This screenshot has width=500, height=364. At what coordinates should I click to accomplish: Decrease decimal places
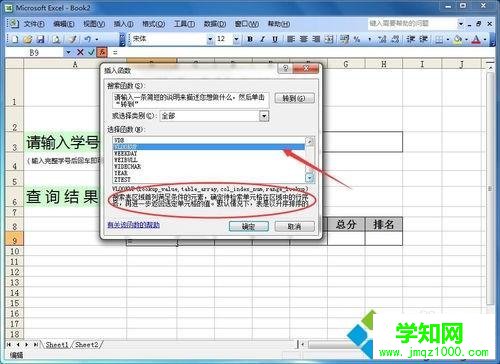tap(395, 39)
